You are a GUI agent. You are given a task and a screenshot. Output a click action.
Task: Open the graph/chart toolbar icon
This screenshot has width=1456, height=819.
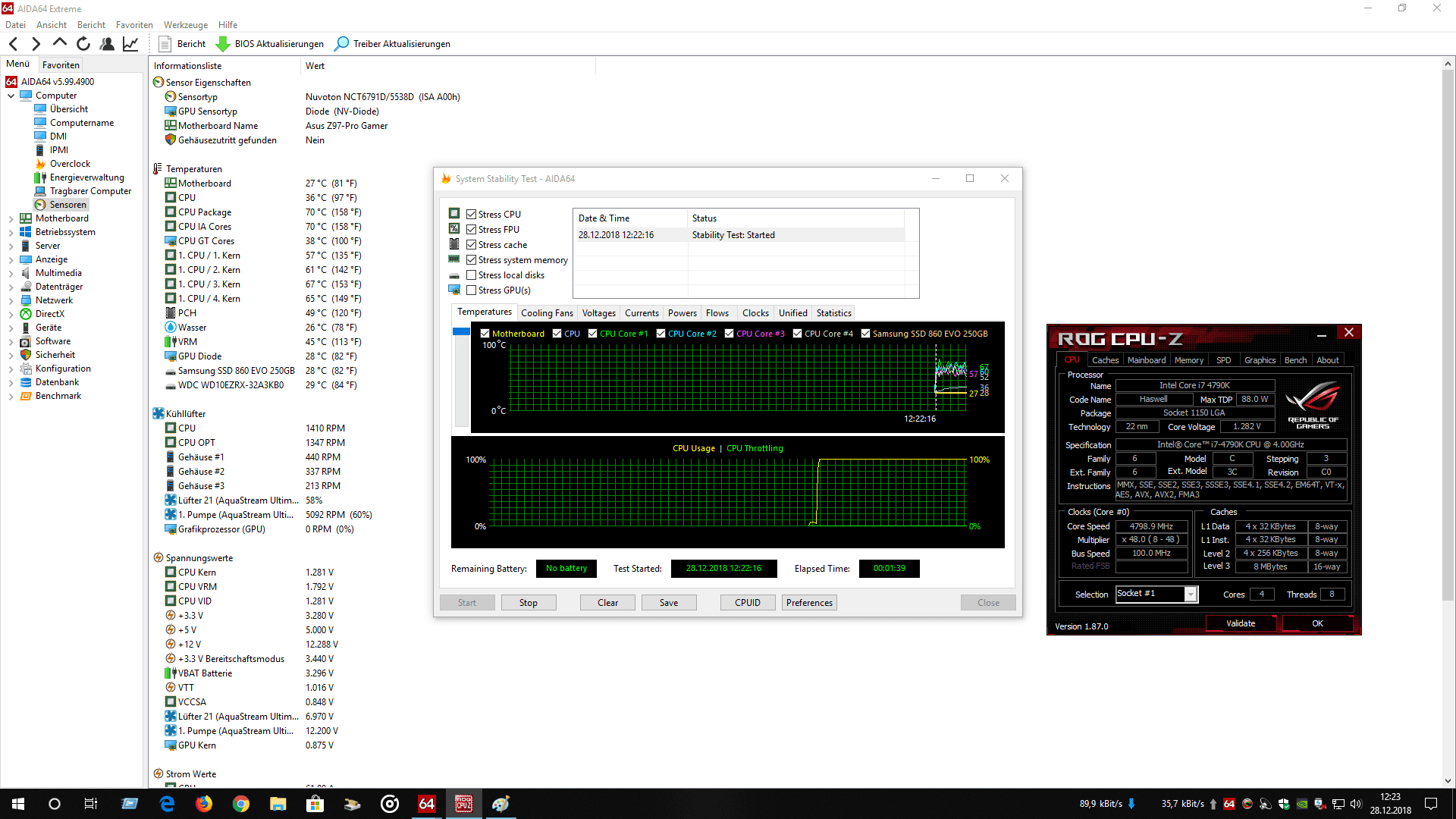coord(130,44)
